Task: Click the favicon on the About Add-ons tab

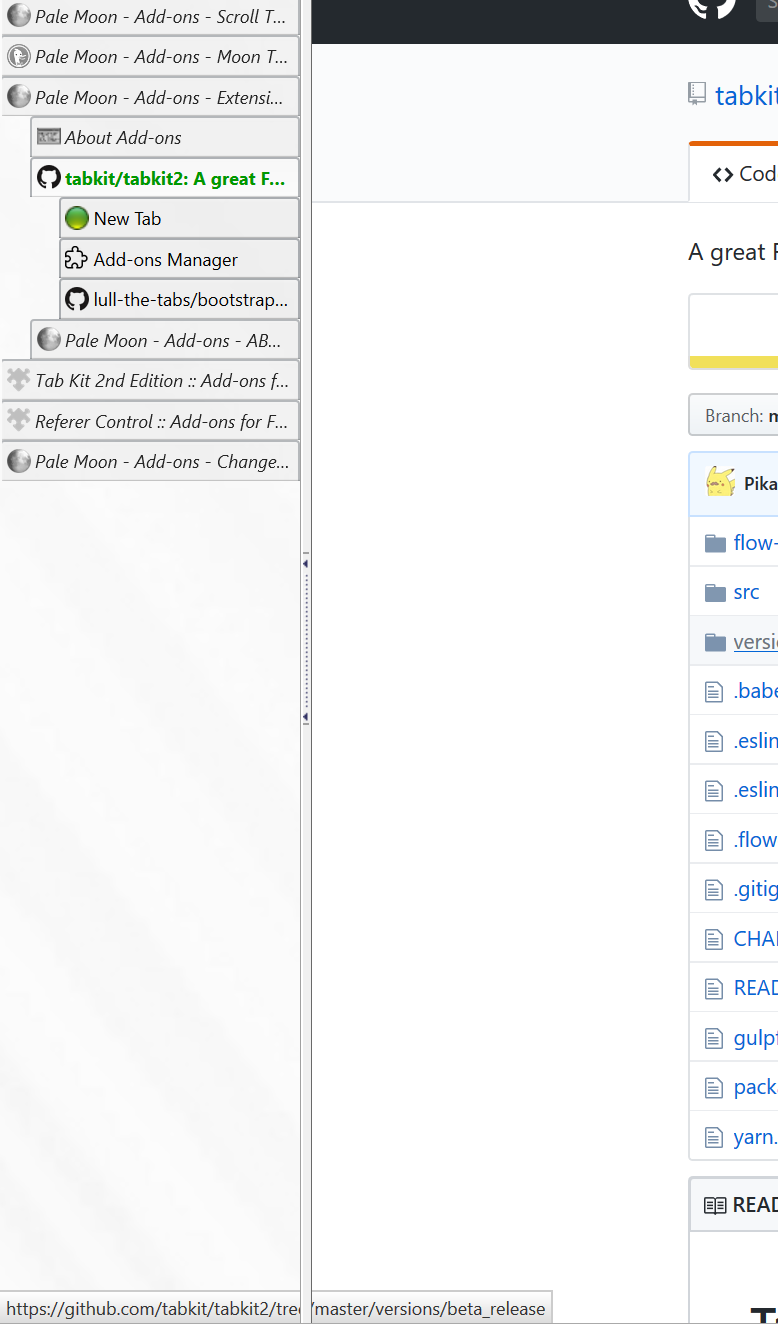Action: [x=48, y=138]
